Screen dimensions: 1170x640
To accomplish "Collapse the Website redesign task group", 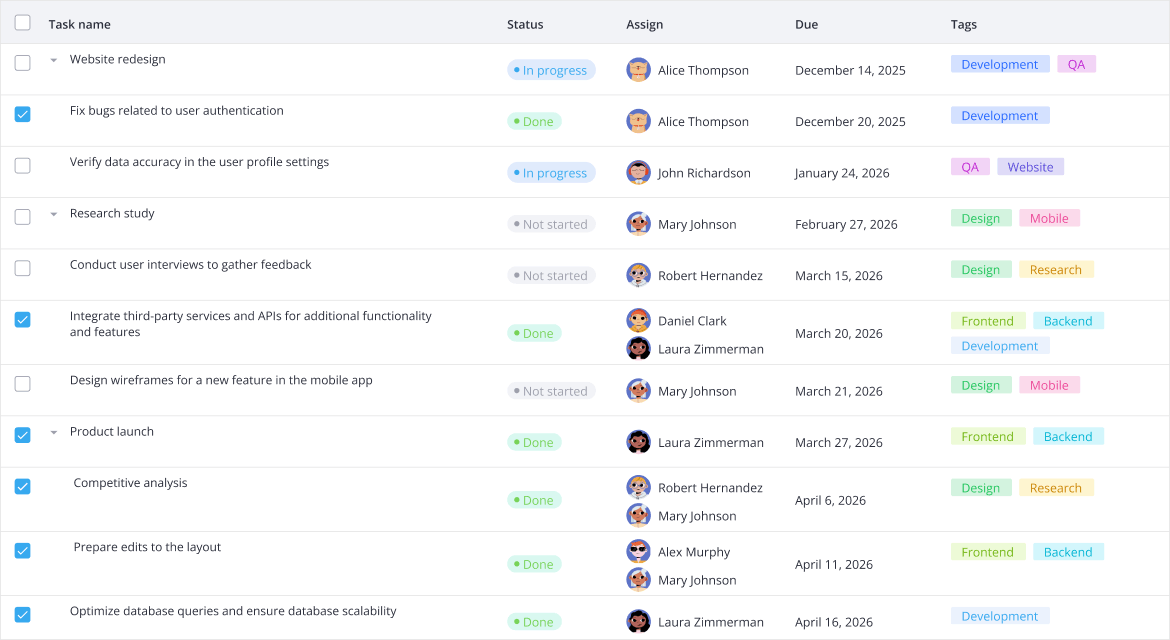I will 53,59.
